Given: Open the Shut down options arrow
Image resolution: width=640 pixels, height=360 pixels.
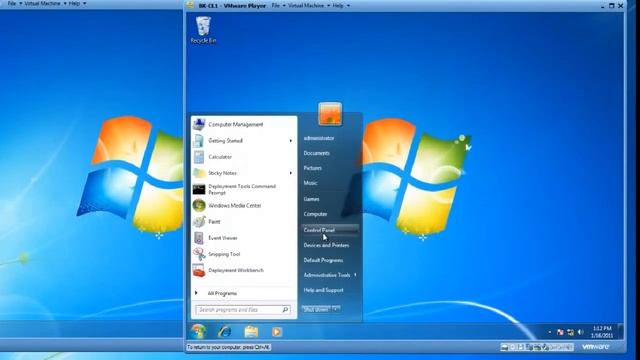Looking at the screenshot, I should pyautogui.click(x=336, y=309).
